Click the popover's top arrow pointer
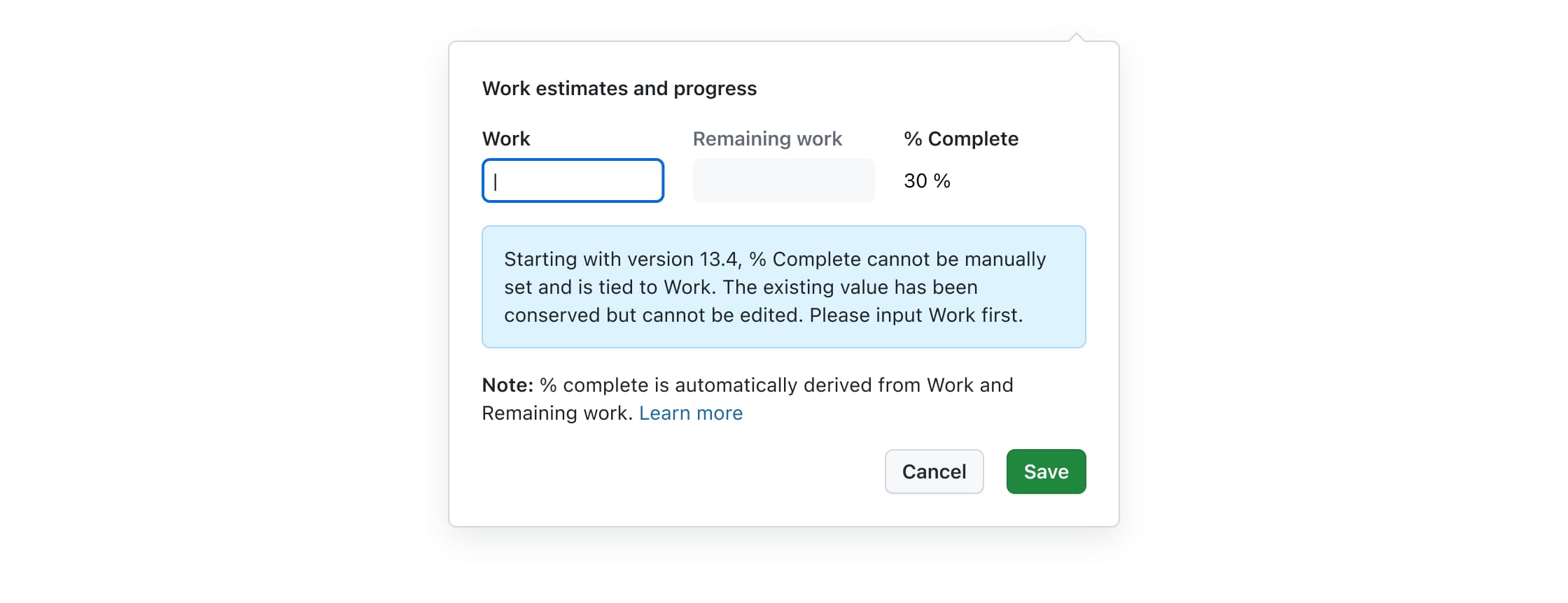 (x=1077, y=37)
